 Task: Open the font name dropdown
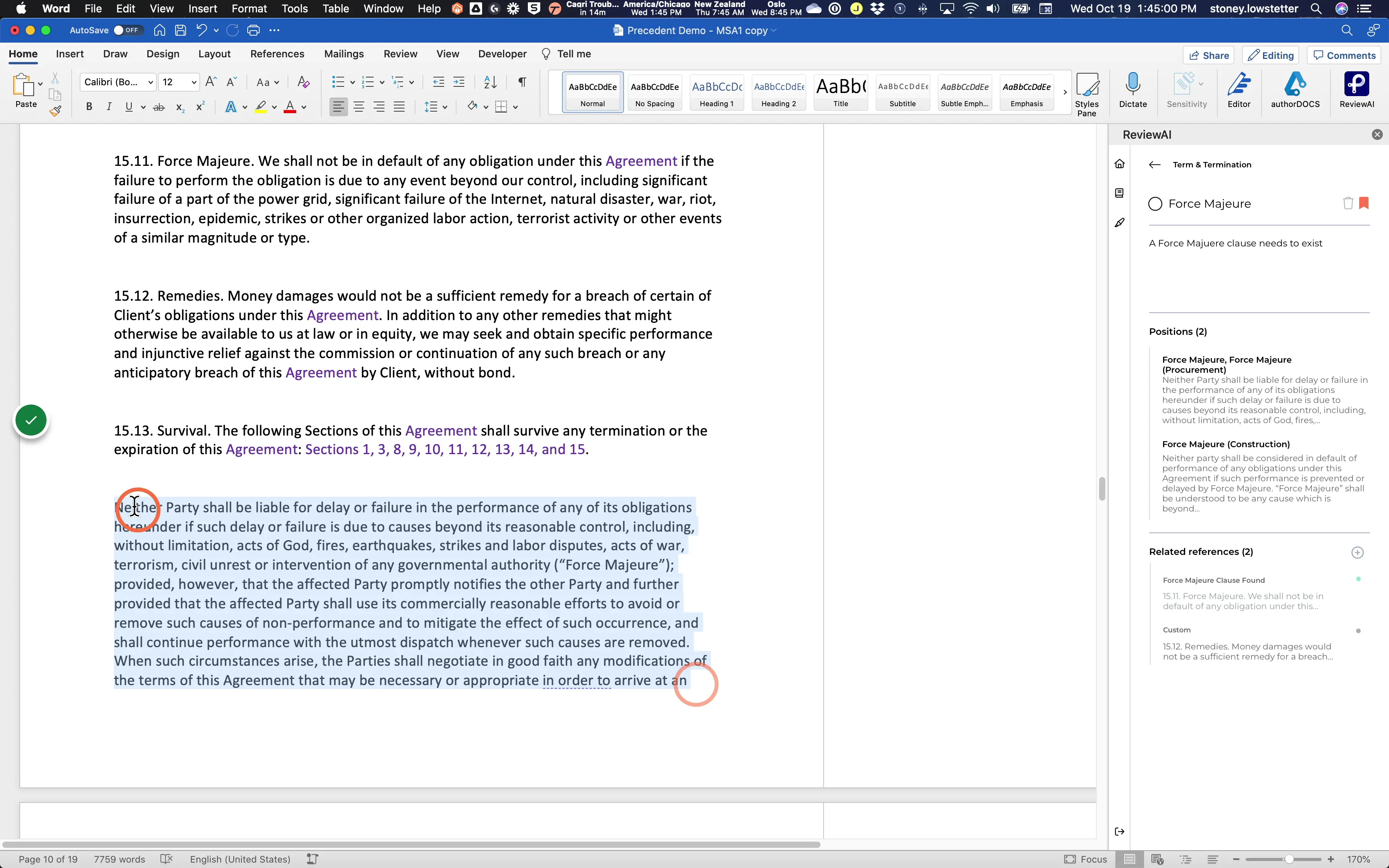pos(150,82)
